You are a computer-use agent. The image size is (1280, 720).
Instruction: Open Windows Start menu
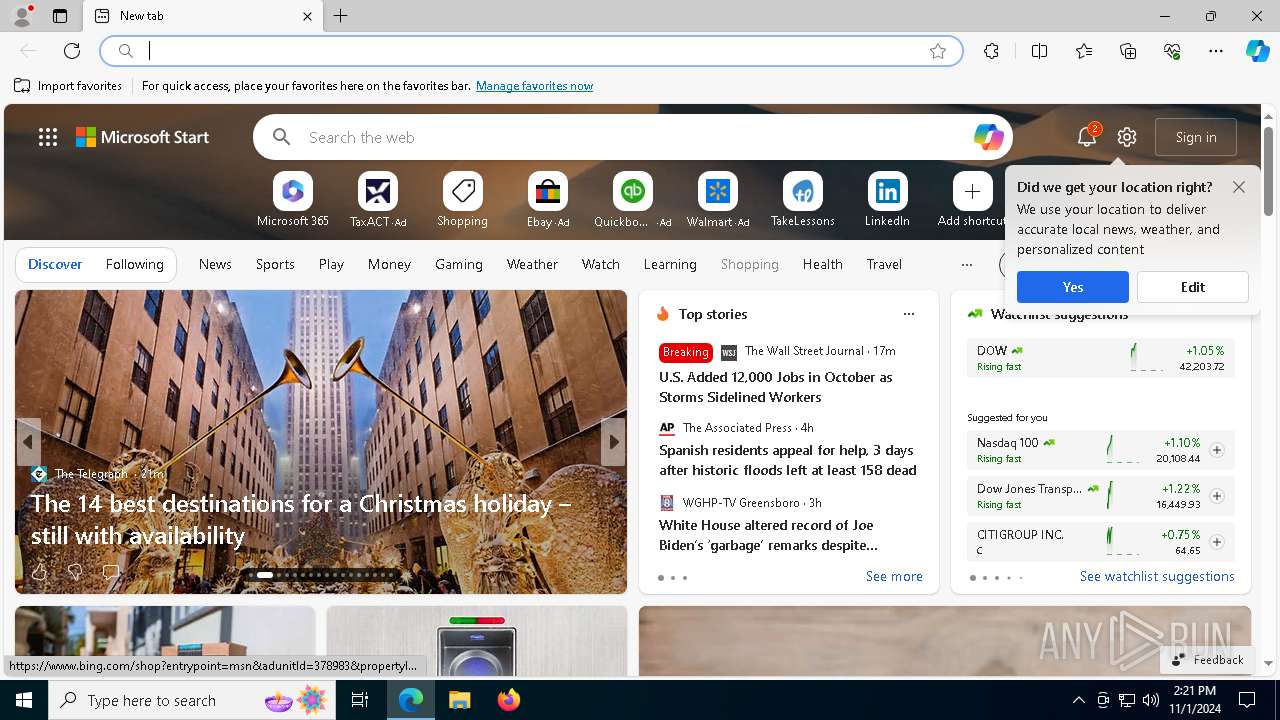[24, 700]
